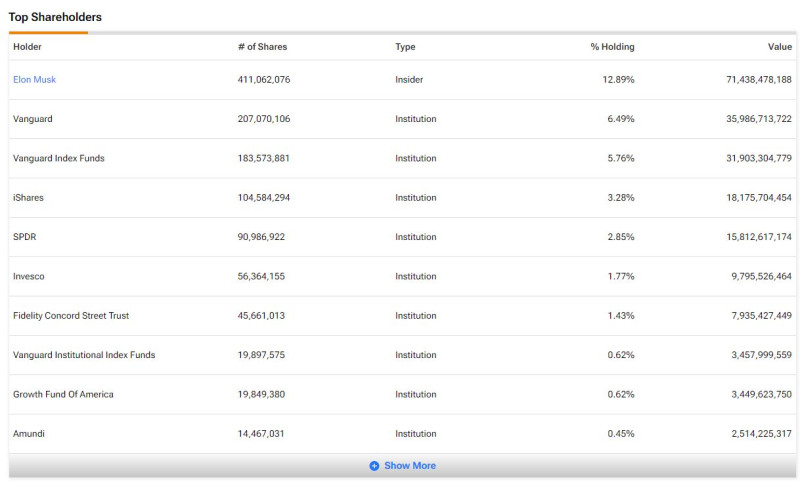This screenshot has height=482, width=800.
Task: Click the 3.28% holding value
Action: point(621,197)
